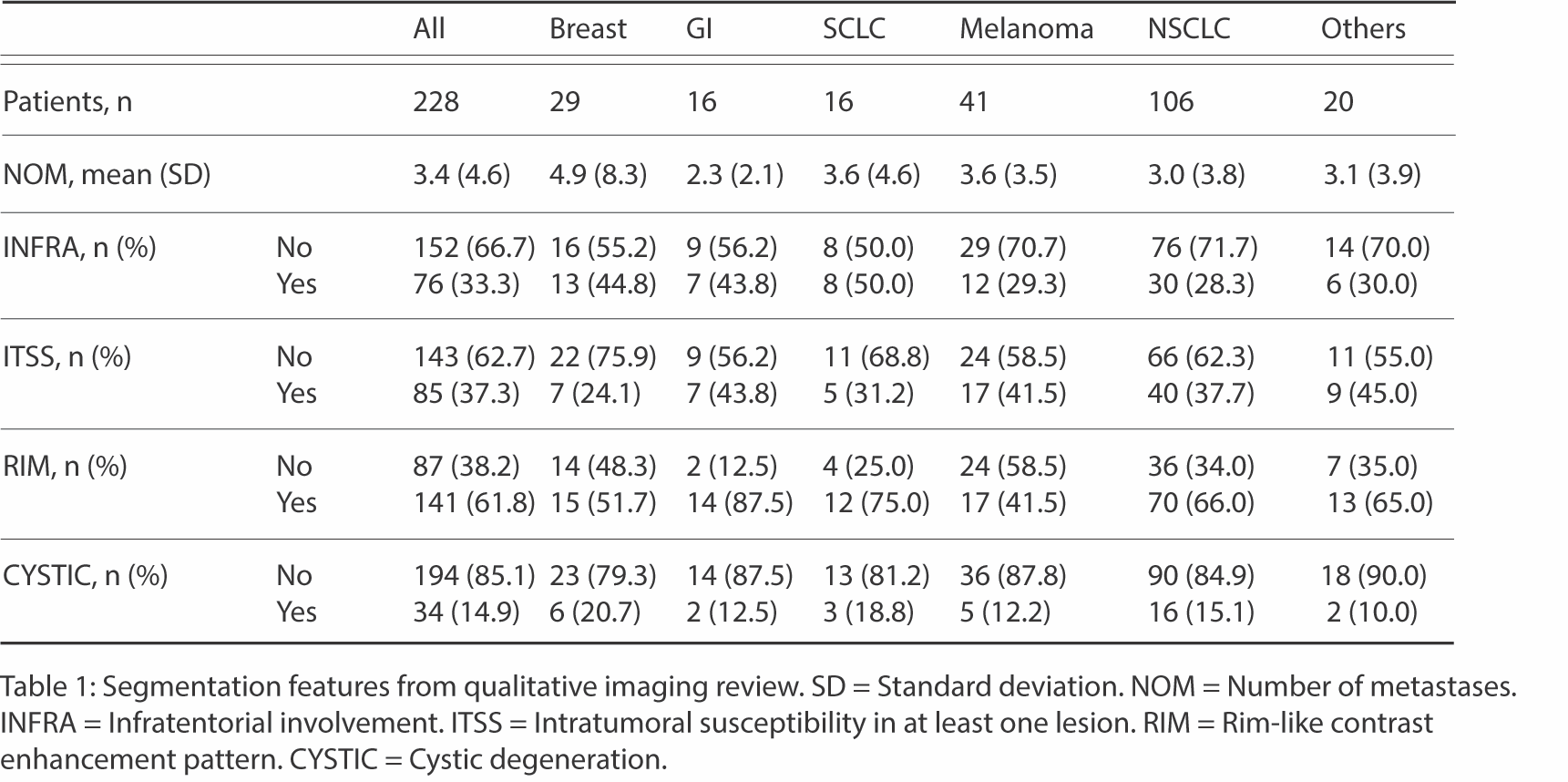Click the GI column header

699,29
